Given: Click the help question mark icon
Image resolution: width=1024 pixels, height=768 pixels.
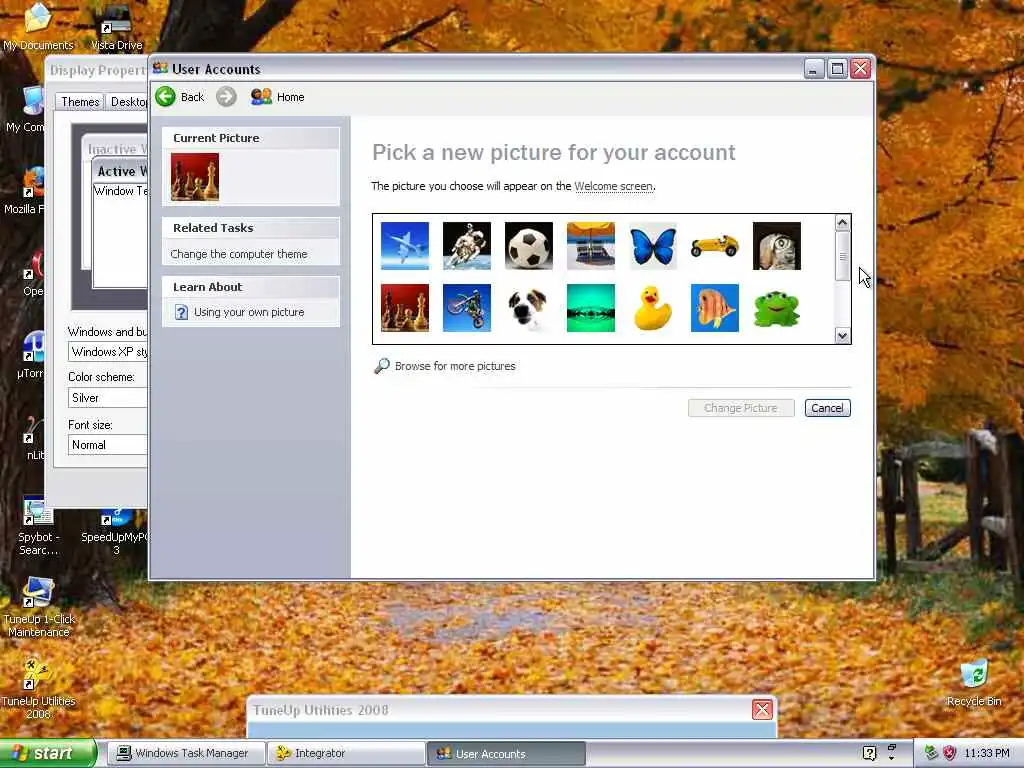Looking at the screenshot, I should pos(182,312).
